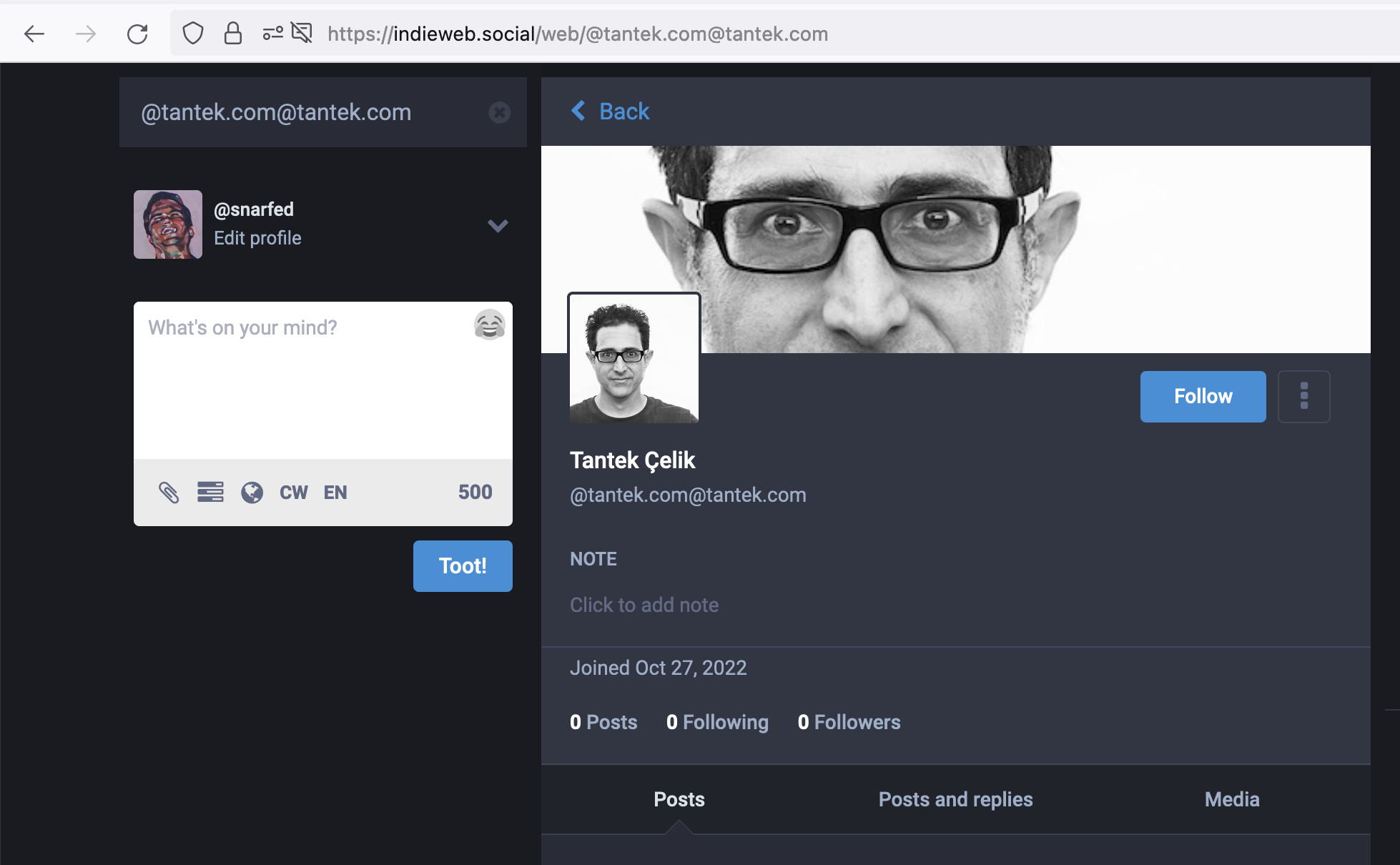
Task: Reload the page with the refresh icon
Action: [x=137, y=34]
